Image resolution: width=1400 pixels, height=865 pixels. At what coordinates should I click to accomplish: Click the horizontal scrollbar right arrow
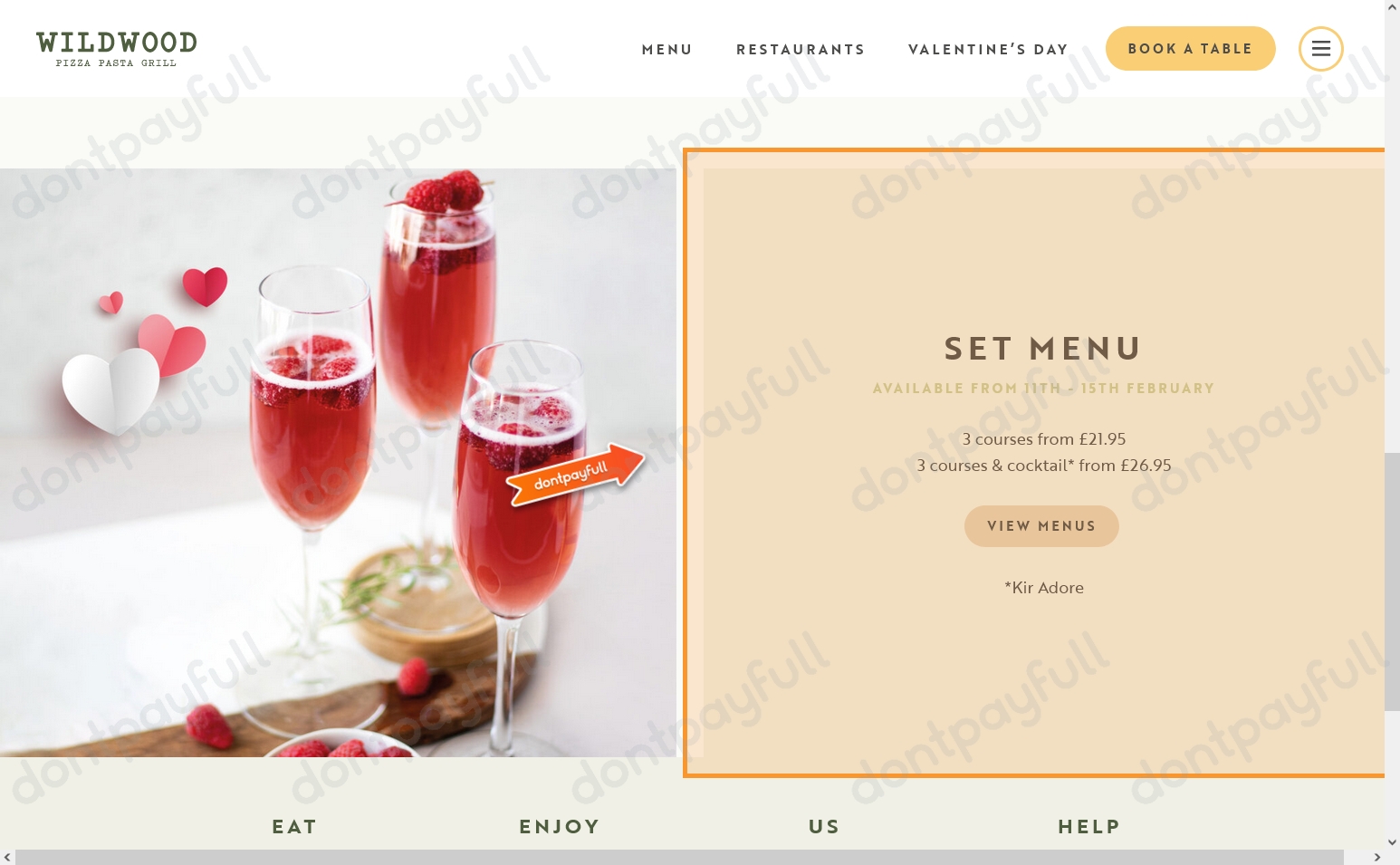(1376, 857)
